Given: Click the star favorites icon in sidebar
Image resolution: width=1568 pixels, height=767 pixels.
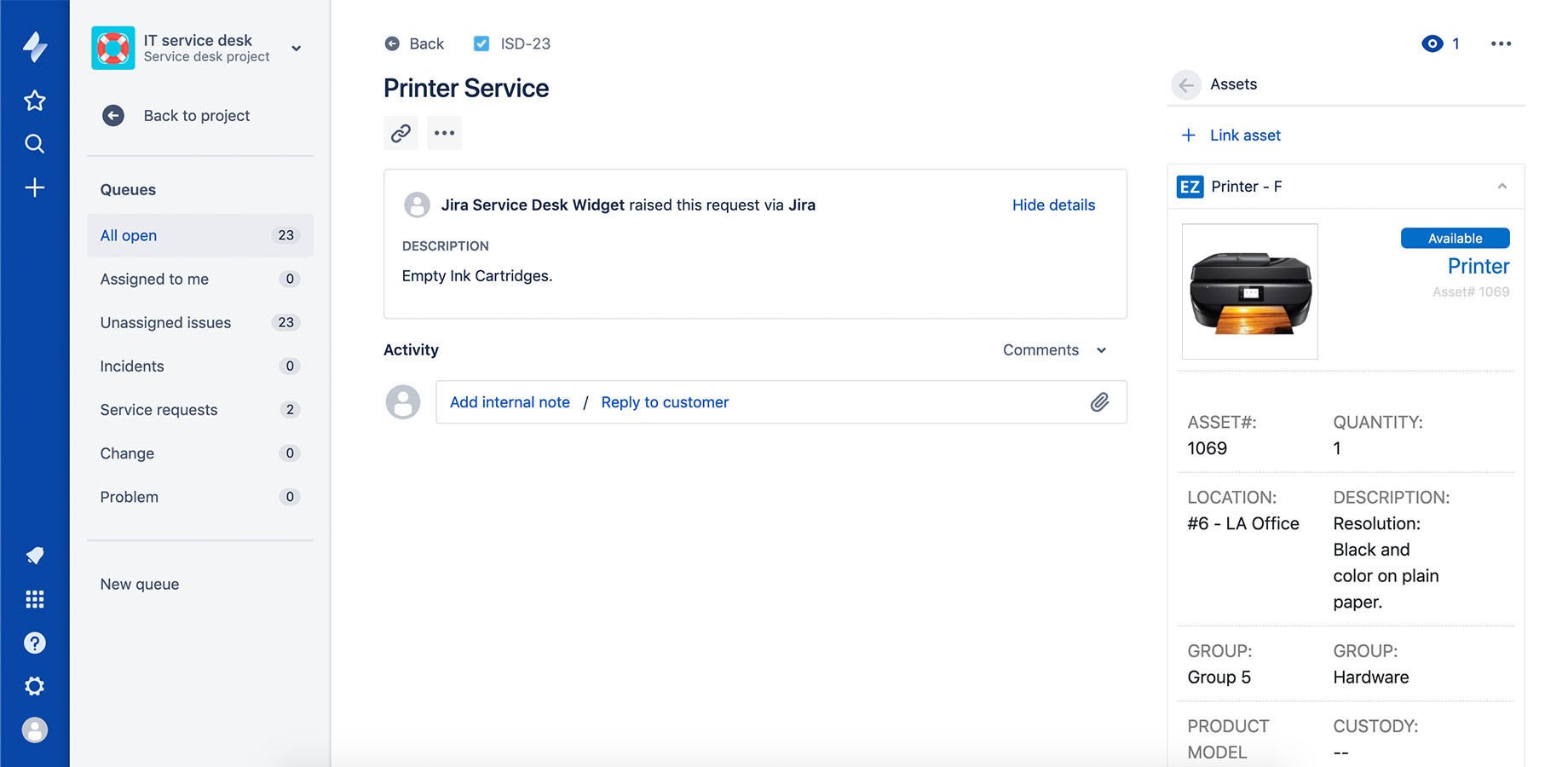Looking at the screenshot, I should (34, 101).
